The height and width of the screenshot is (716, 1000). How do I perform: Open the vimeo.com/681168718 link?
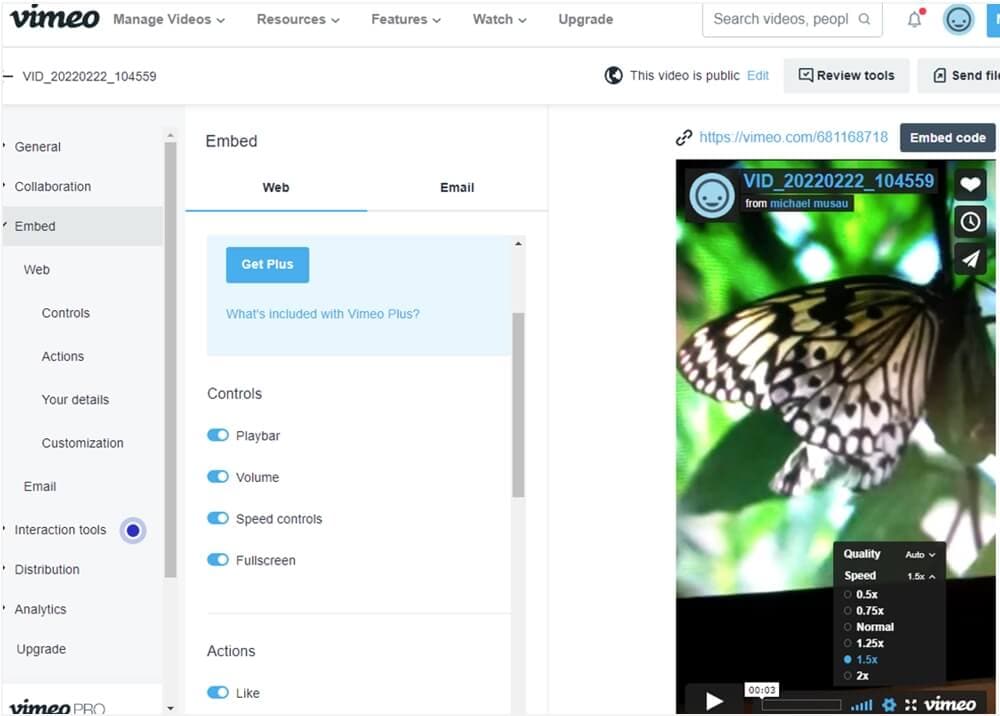[793, 137]
